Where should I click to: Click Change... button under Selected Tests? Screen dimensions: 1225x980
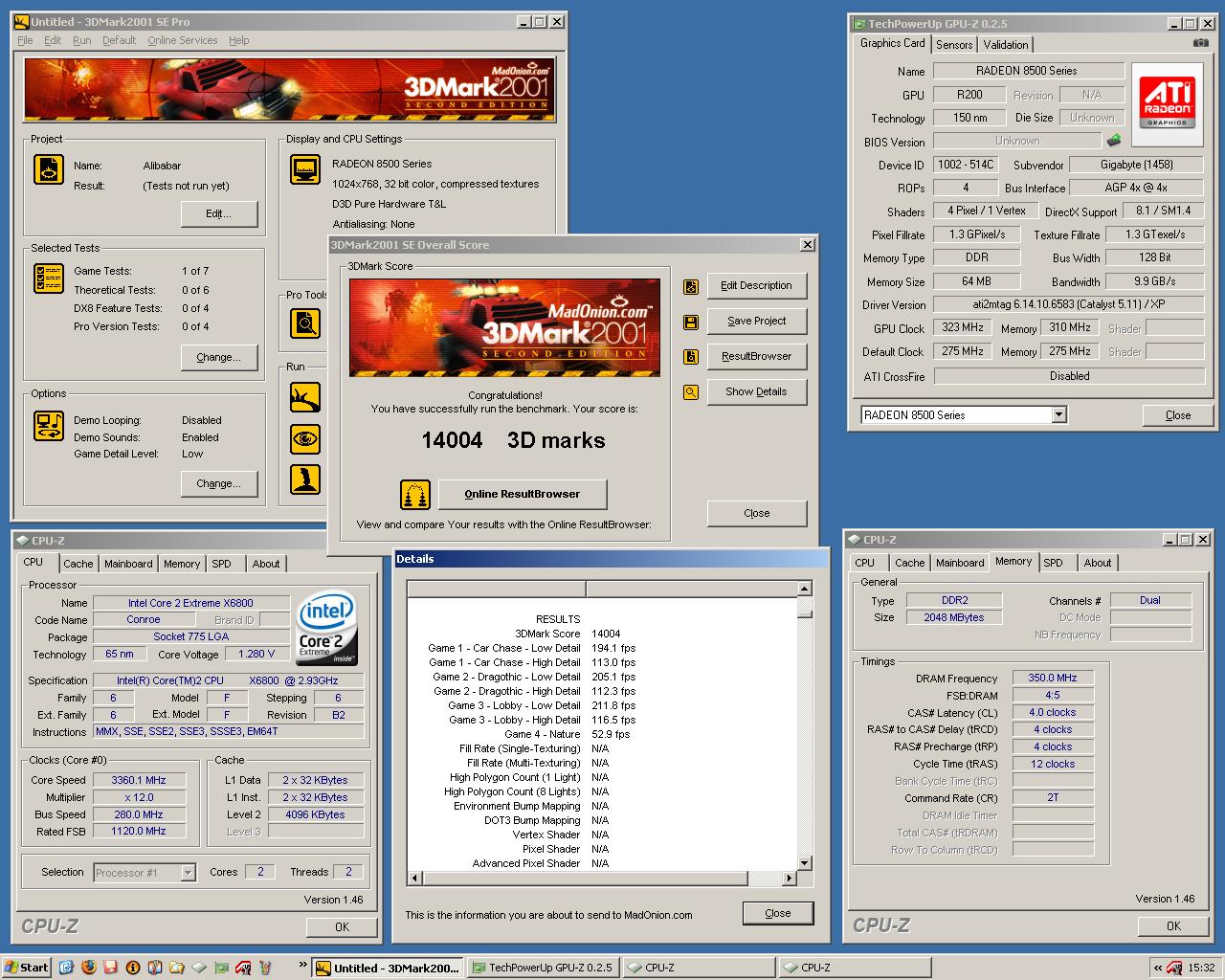click(219, 357)
